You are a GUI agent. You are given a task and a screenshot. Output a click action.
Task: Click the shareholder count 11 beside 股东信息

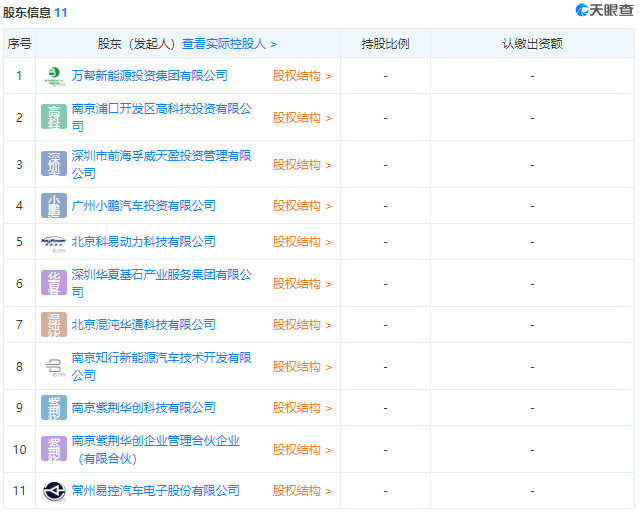point(61,13)
